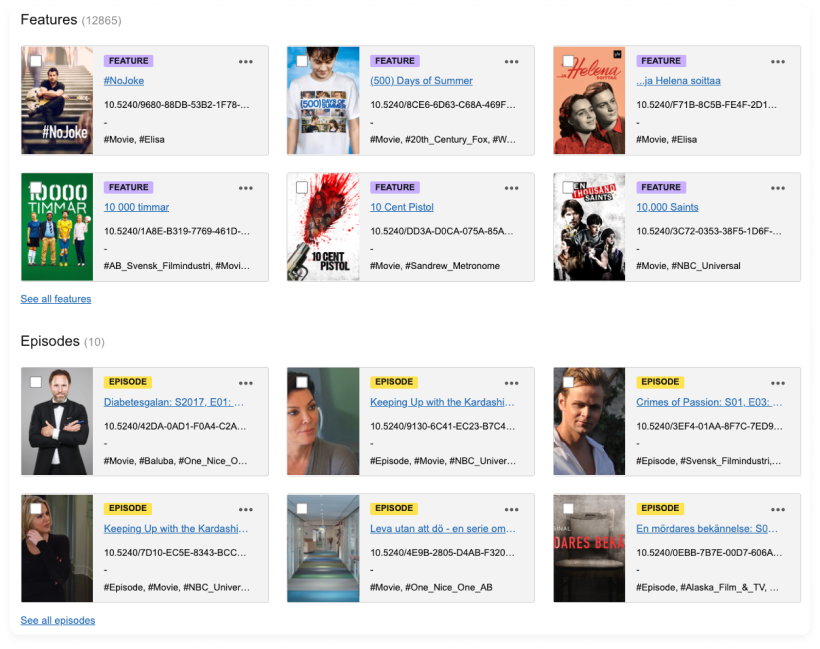Click '#Movie, #Sandrew_Metronome' tags text
The height and width of the screenshot is (649, 820).
(435, 266)
